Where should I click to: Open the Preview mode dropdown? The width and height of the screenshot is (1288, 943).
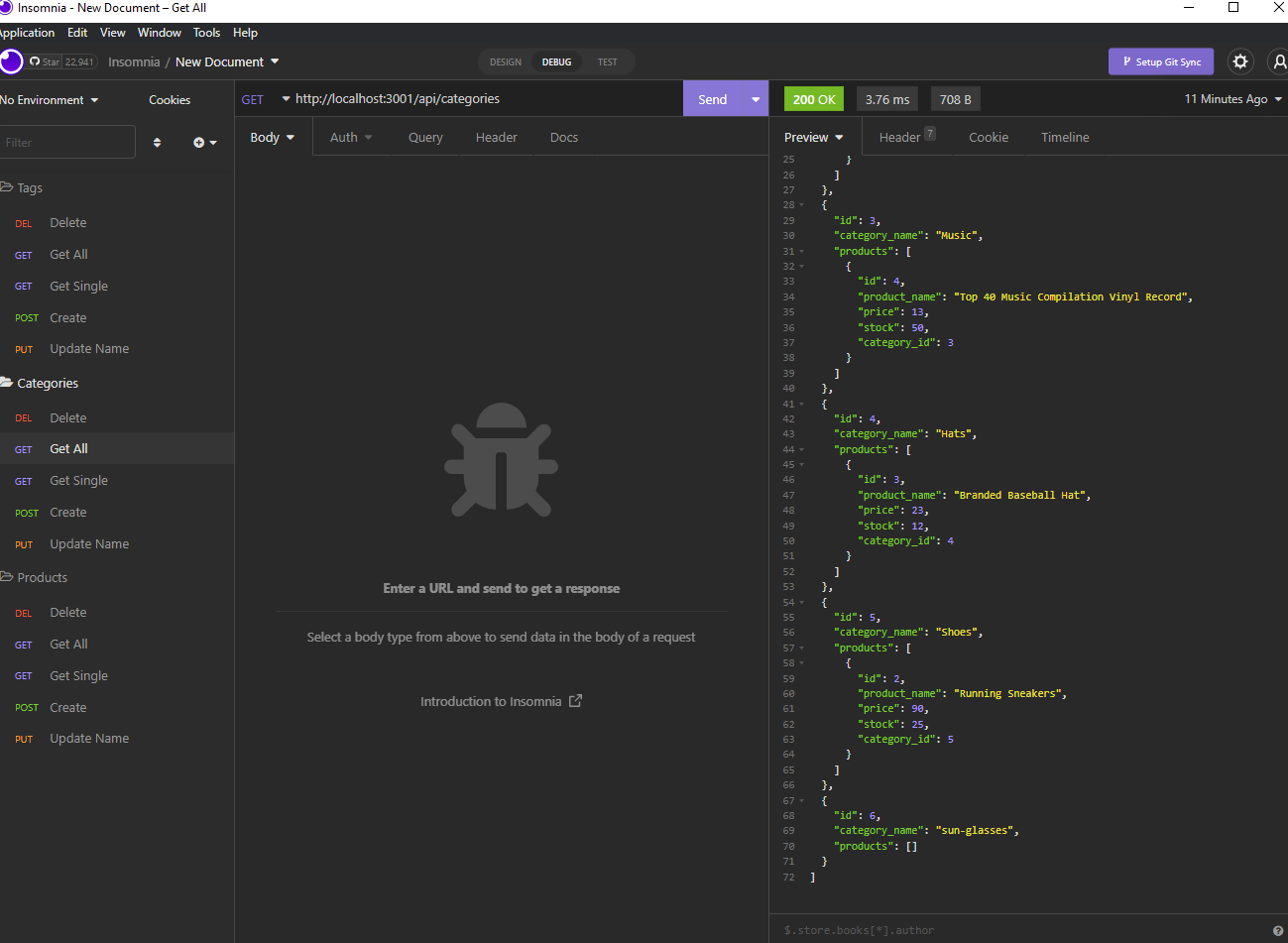(x=814, y=138)
